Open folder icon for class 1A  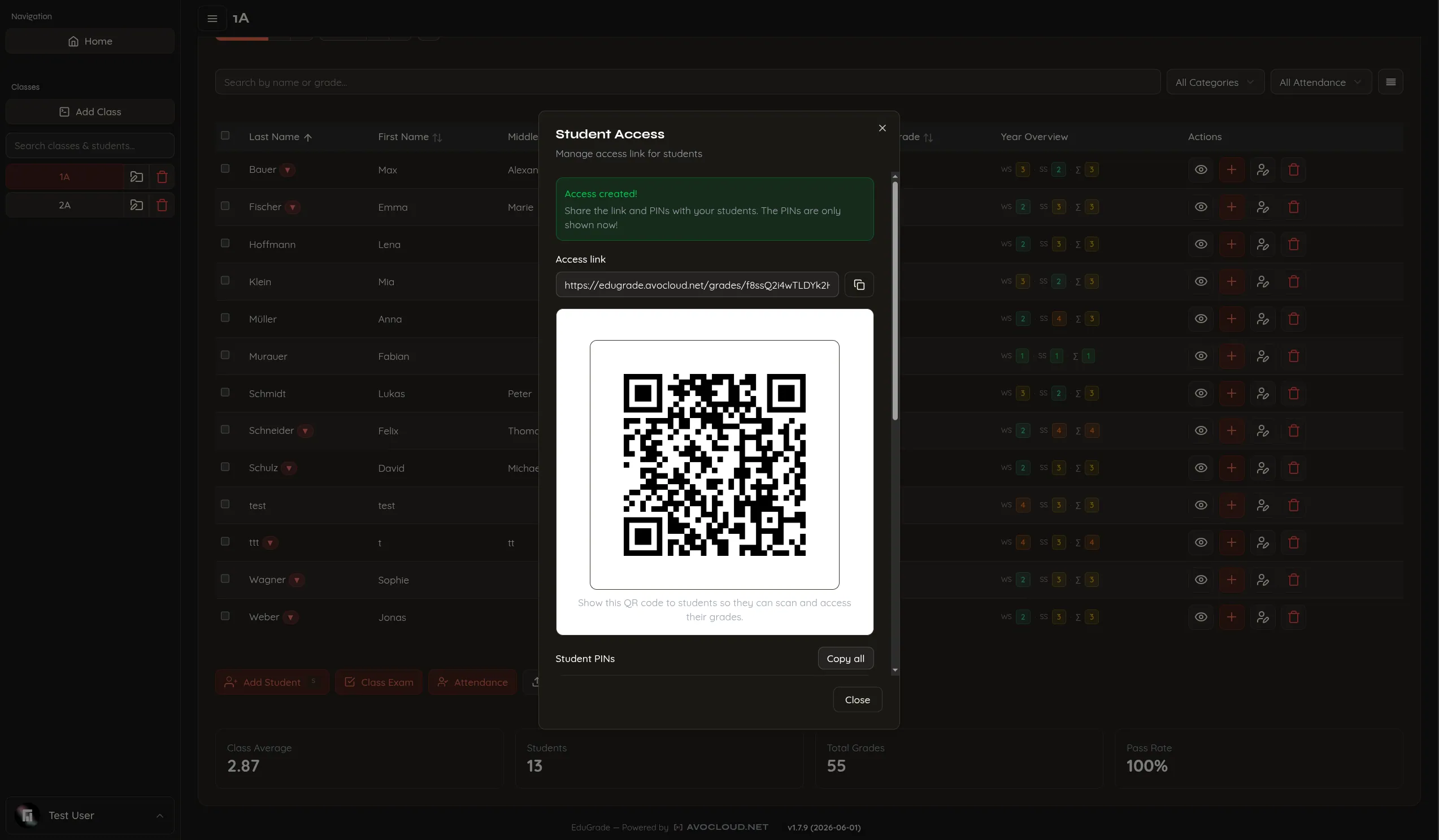pos(137,176)
